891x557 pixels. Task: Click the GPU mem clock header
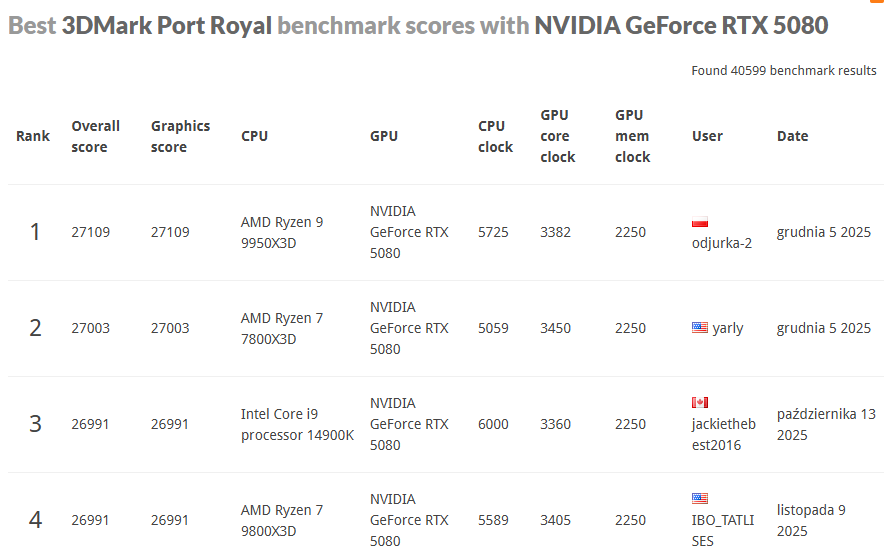[632, 136]
